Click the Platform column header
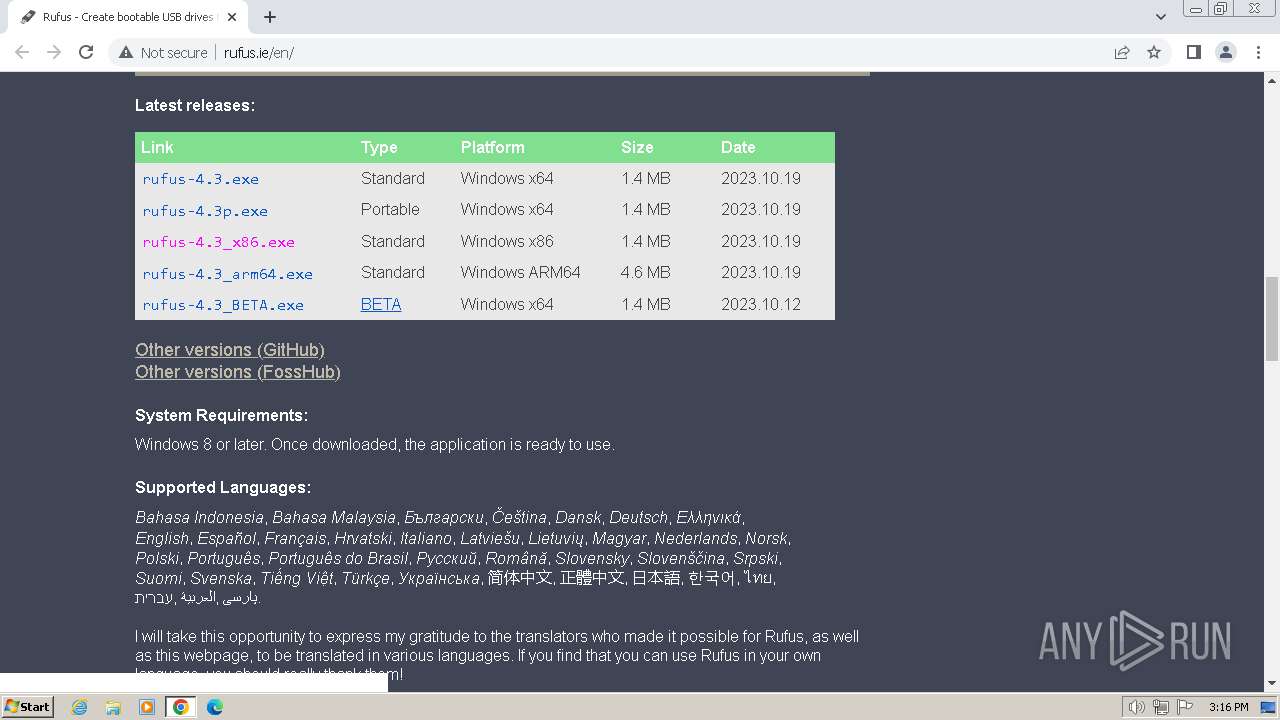The height and width of the screenshot is (720, 1280). tap(492, 147)
